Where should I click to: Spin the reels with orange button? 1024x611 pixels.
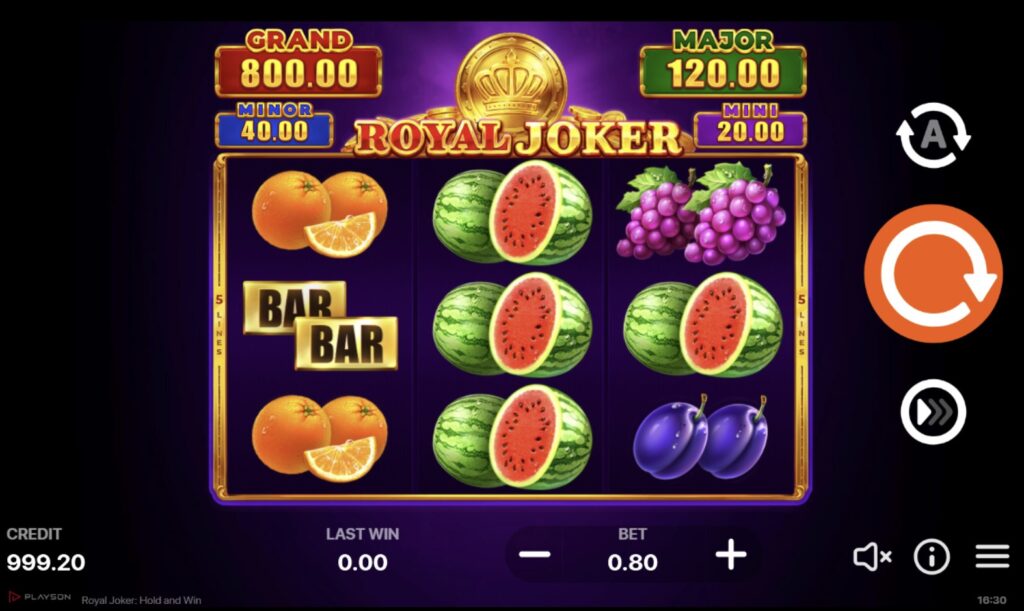[933, 274]
